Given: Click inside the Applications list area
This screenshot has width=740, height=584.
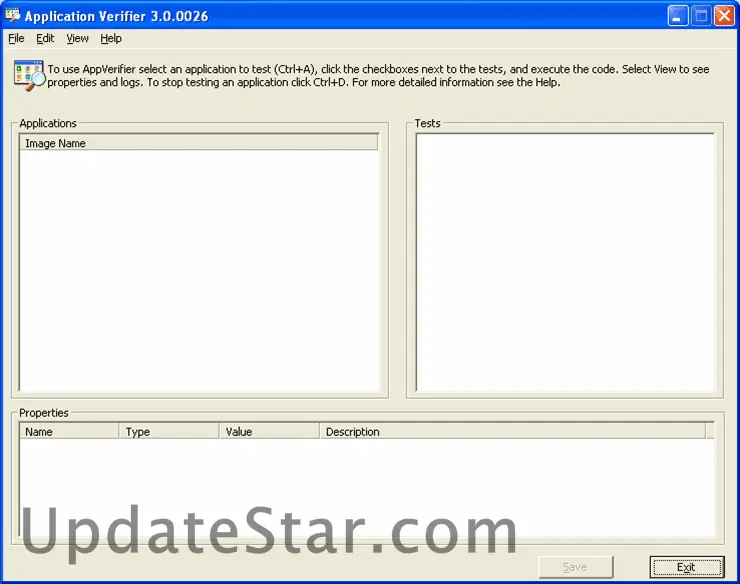Looking at the screenshot, I should click(x=199, y=271).
